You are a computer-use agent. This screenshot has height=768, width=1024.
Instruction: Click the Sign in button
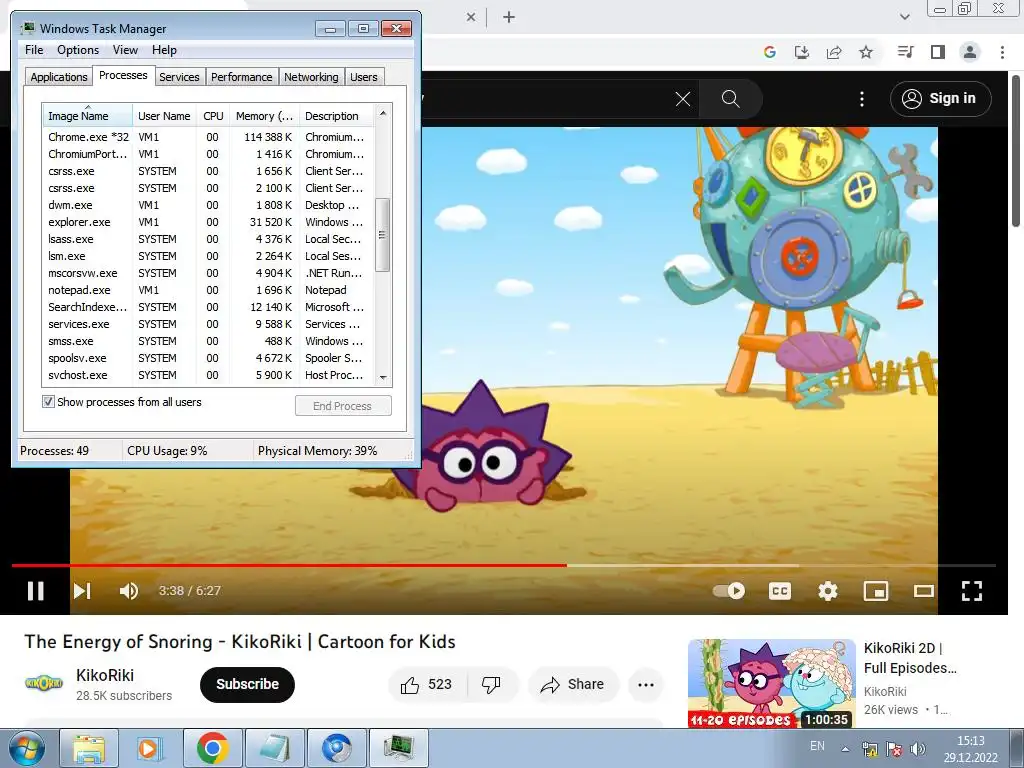(x=940, y=99)
